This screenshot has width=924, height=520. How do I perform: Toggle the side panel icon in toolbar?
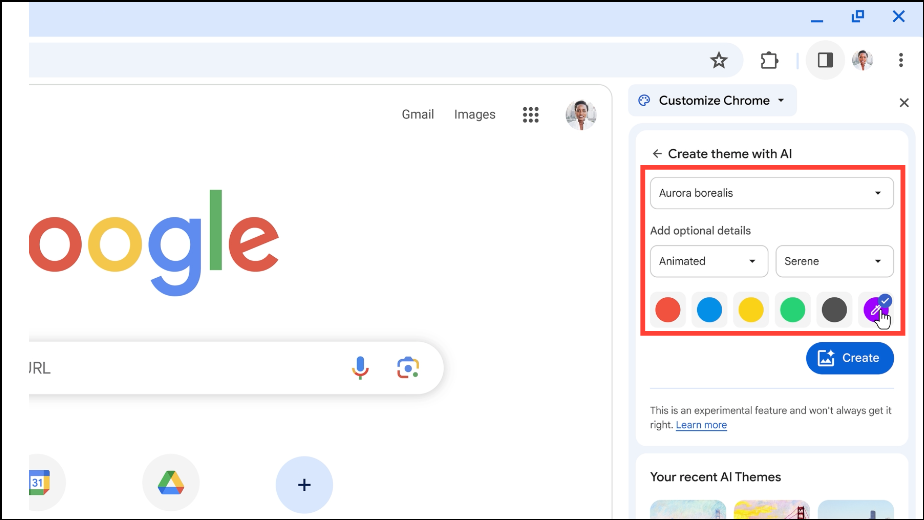pyautogui.click(x=825, y=60)
